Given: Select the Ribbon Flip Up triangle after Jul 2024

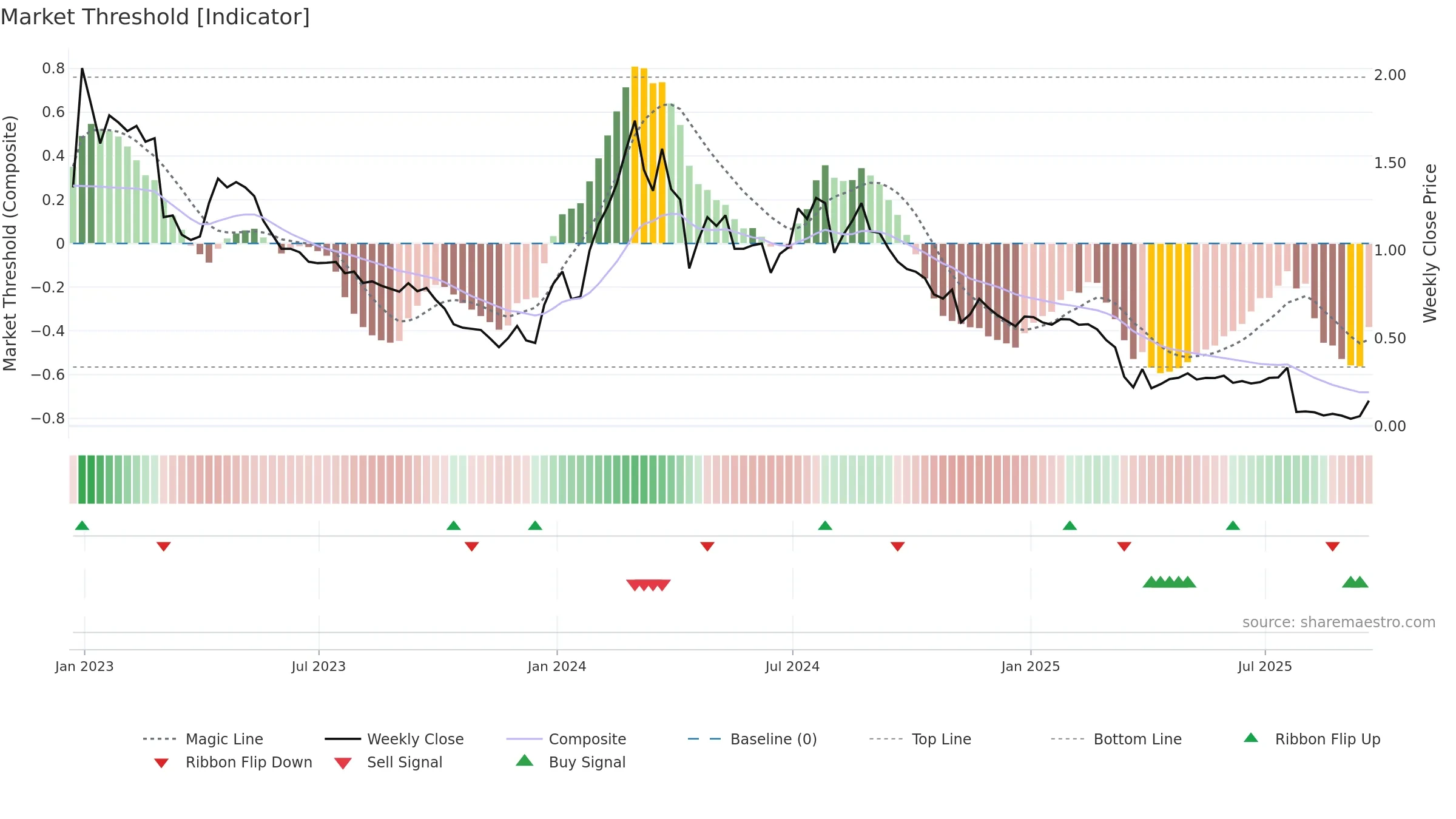Looking at the screenshot, I should pos(825,525).
